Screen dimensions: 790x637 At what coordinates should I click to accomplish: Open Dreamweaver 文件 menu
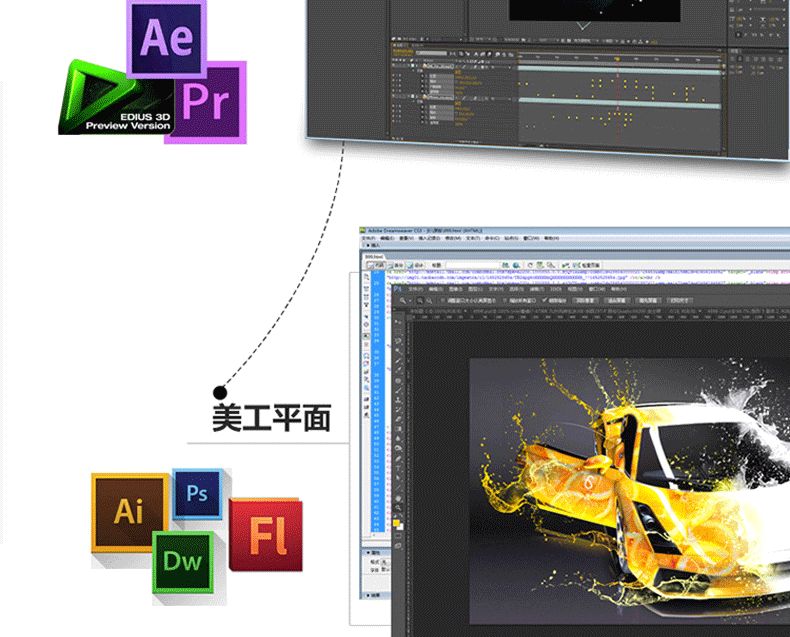pyautogui.click(x=369, y=238)
